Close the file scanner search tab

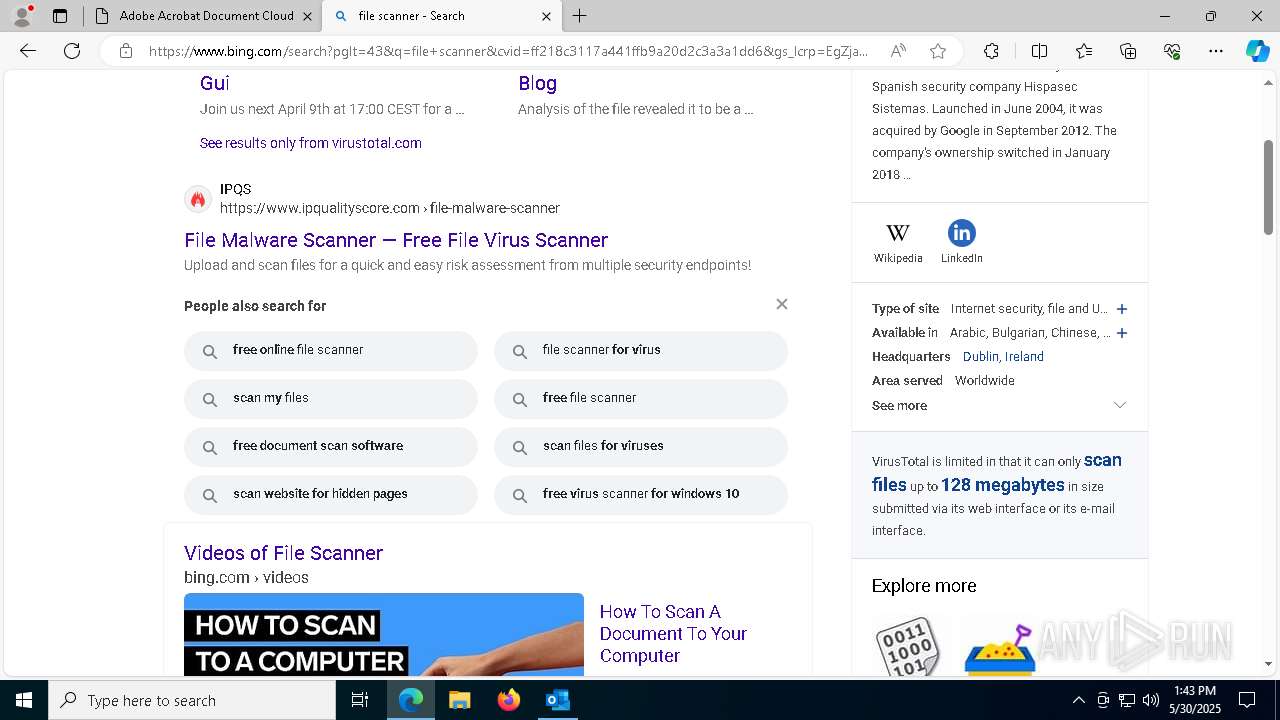pos(546,16)
